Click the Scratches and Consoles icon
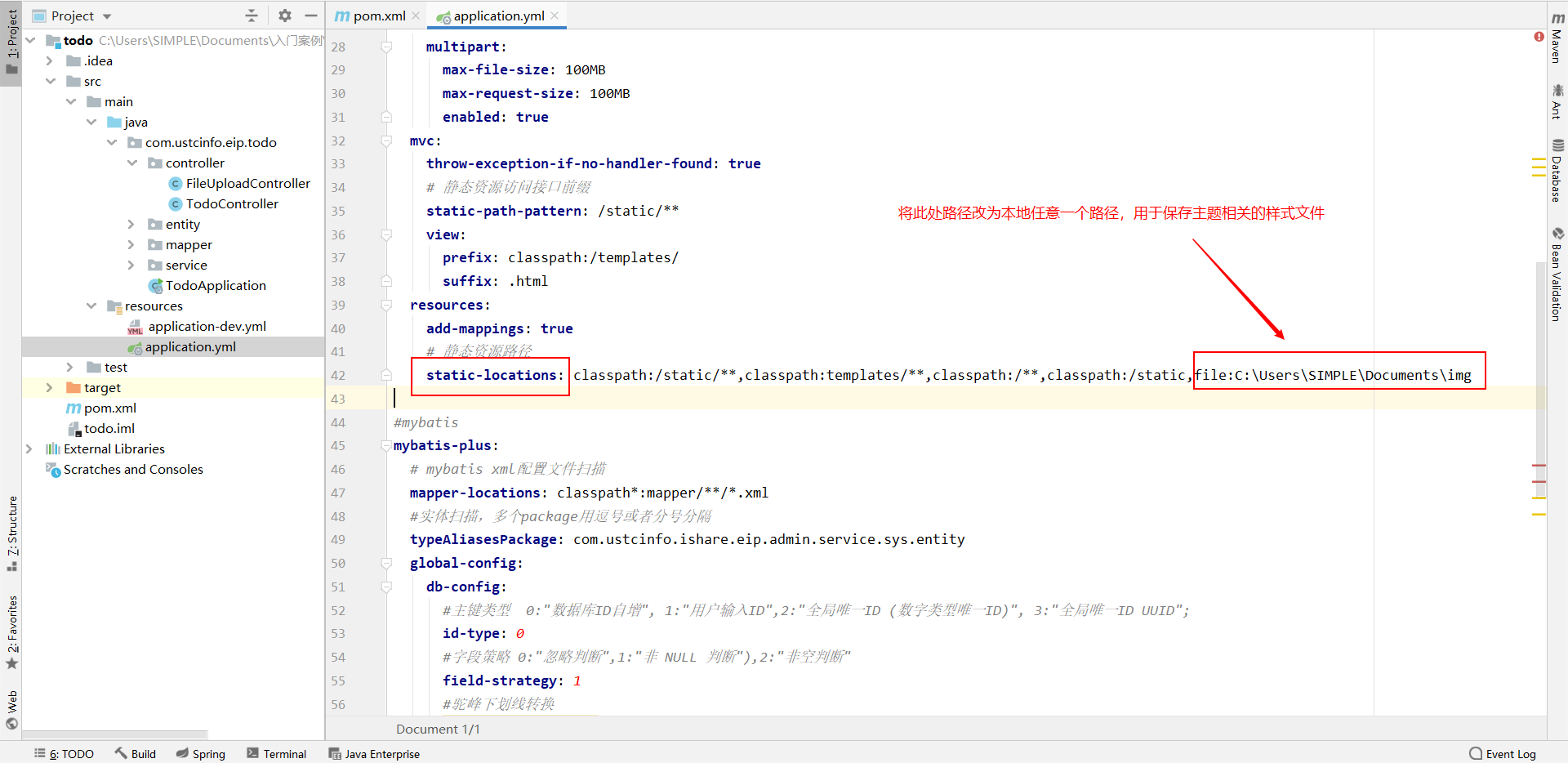 53,469
